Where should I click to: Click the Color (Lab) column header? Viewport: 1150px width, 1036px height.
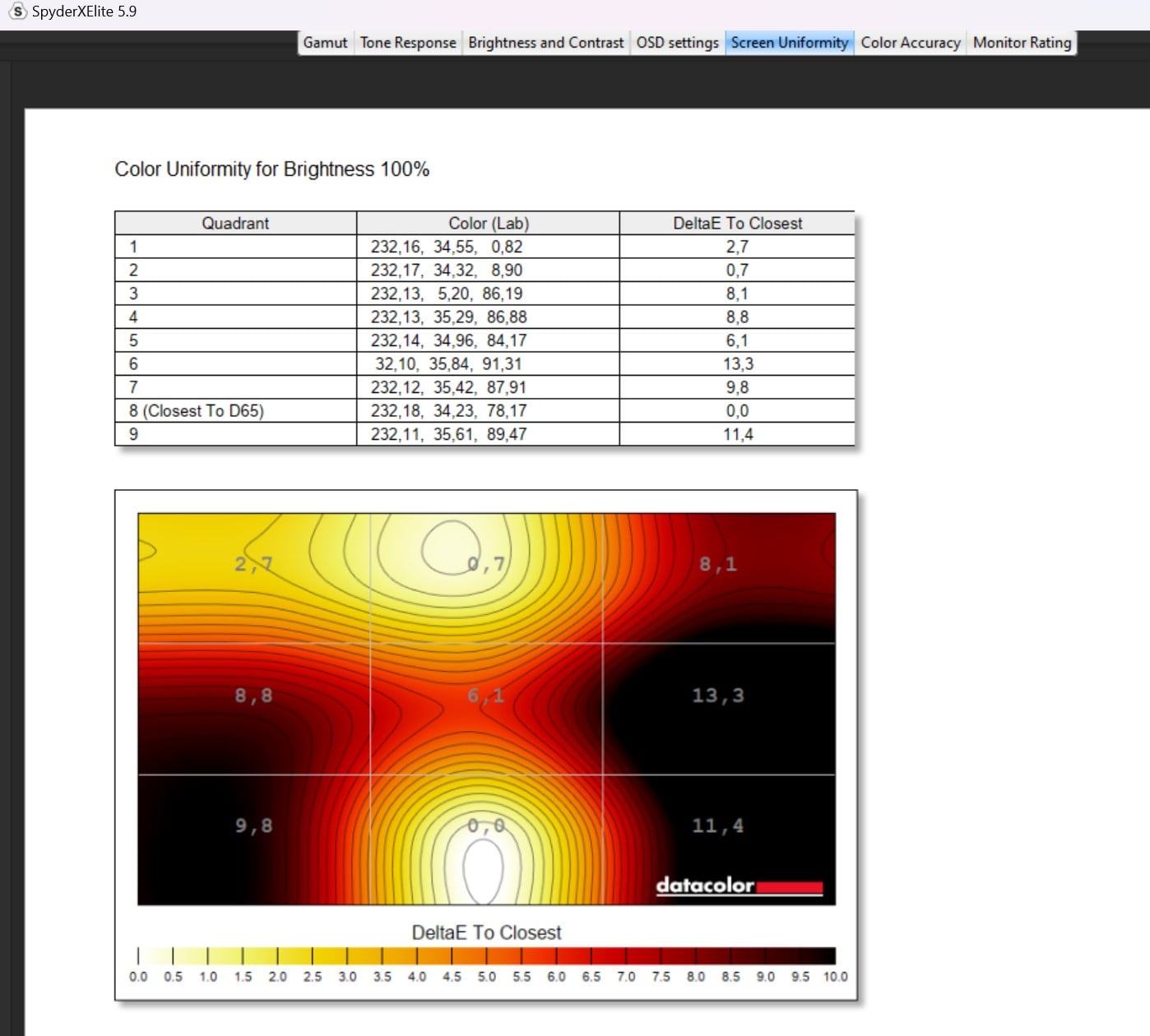pos(489,223)
